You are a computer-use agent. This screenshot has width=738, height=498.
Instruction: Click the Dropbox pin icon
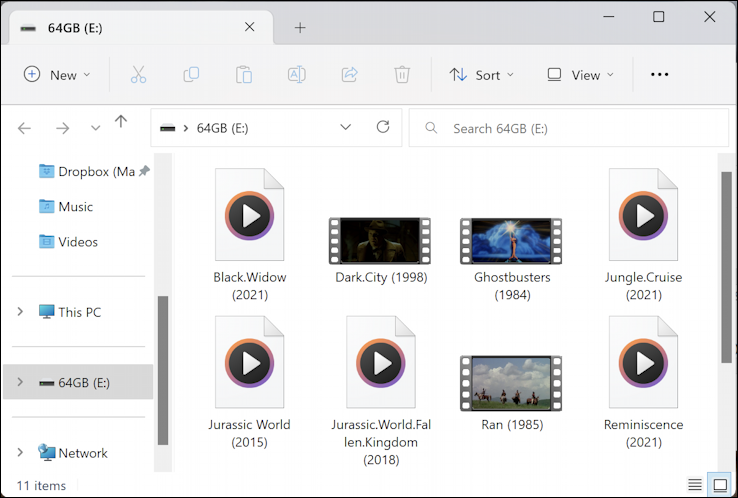[144, 171]
